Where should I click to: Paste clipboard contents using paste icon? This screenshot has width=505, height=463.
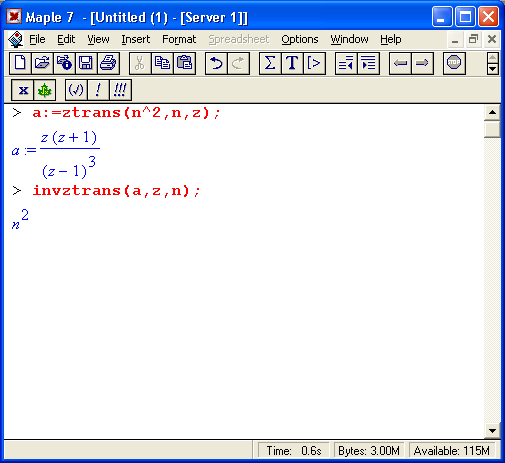click(x=184, y=63)
